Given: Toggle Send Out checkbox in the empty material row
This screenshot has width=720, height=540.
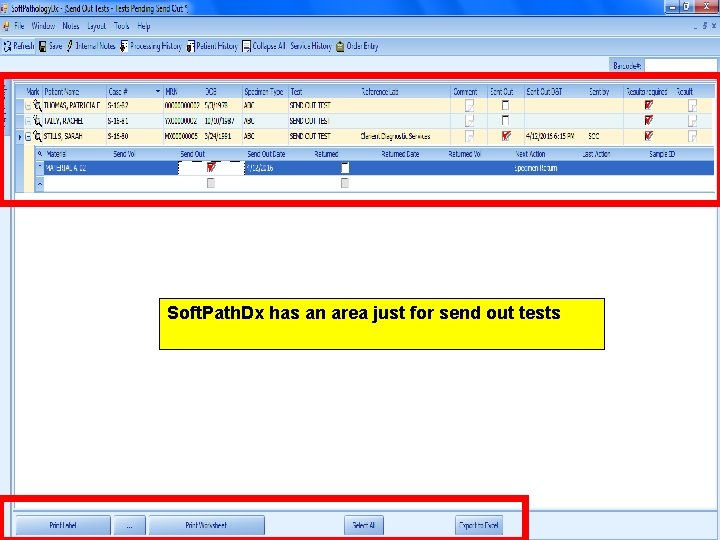Looking at the screenshot, I should point(211,183).
